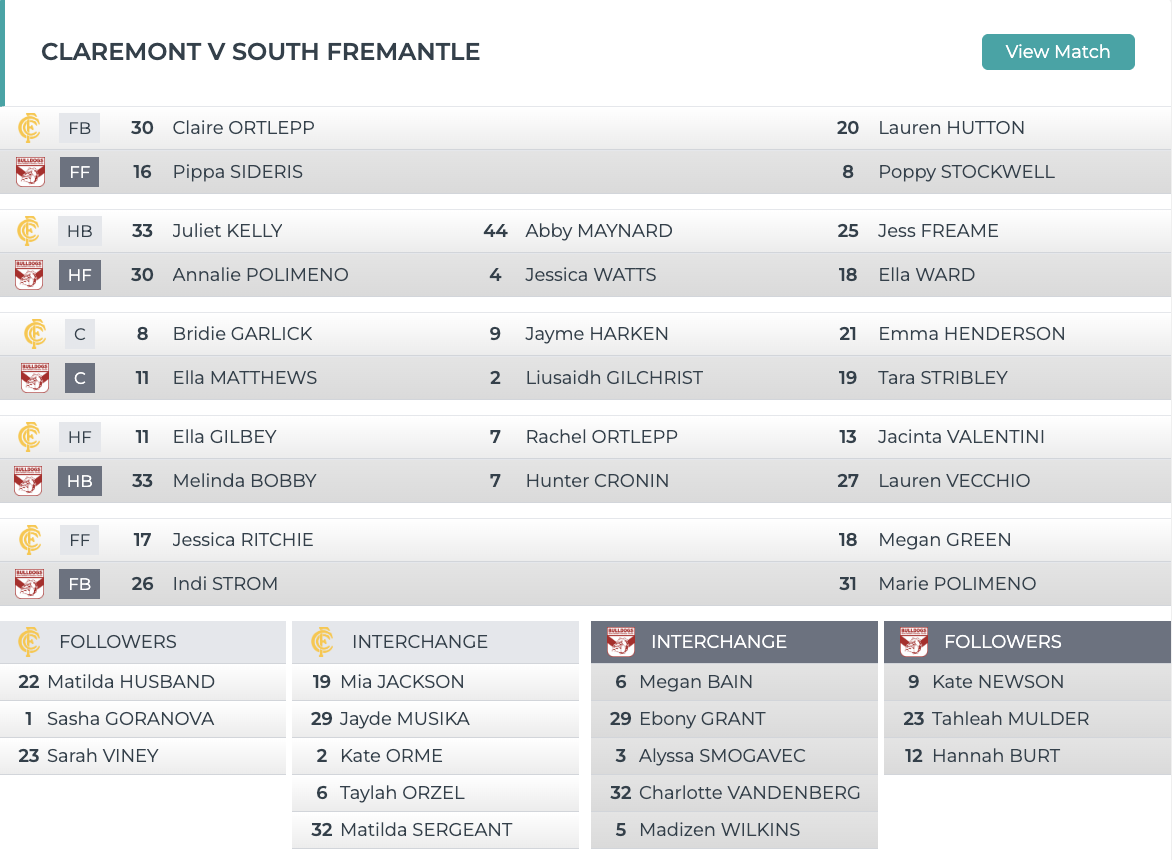Click the View Match button
Viewport: 1172px width, 860px height.
[x=1058, y=52]
